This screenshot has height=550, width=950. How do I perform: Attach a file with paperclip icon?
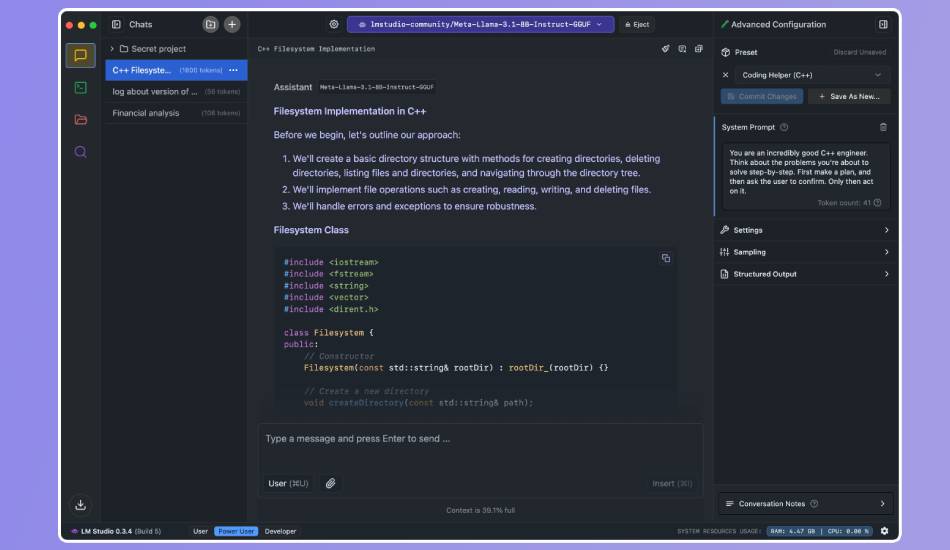330,483
